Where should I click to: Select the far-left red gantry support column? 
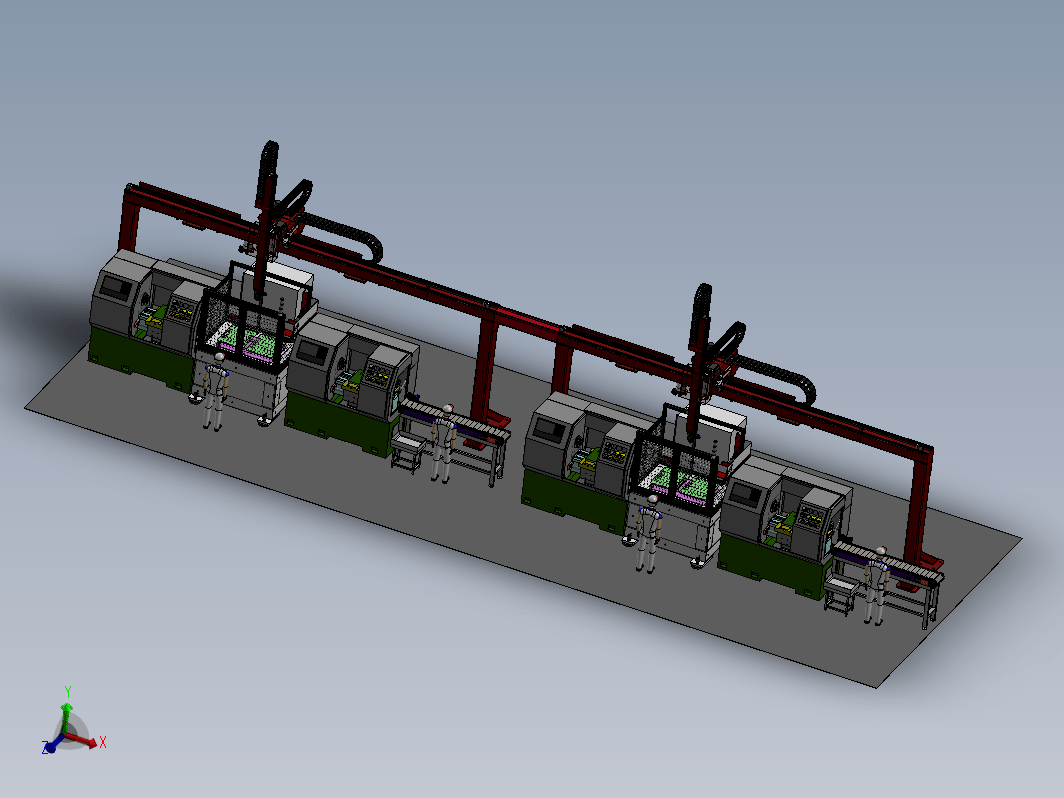click(x=128, y=218)
